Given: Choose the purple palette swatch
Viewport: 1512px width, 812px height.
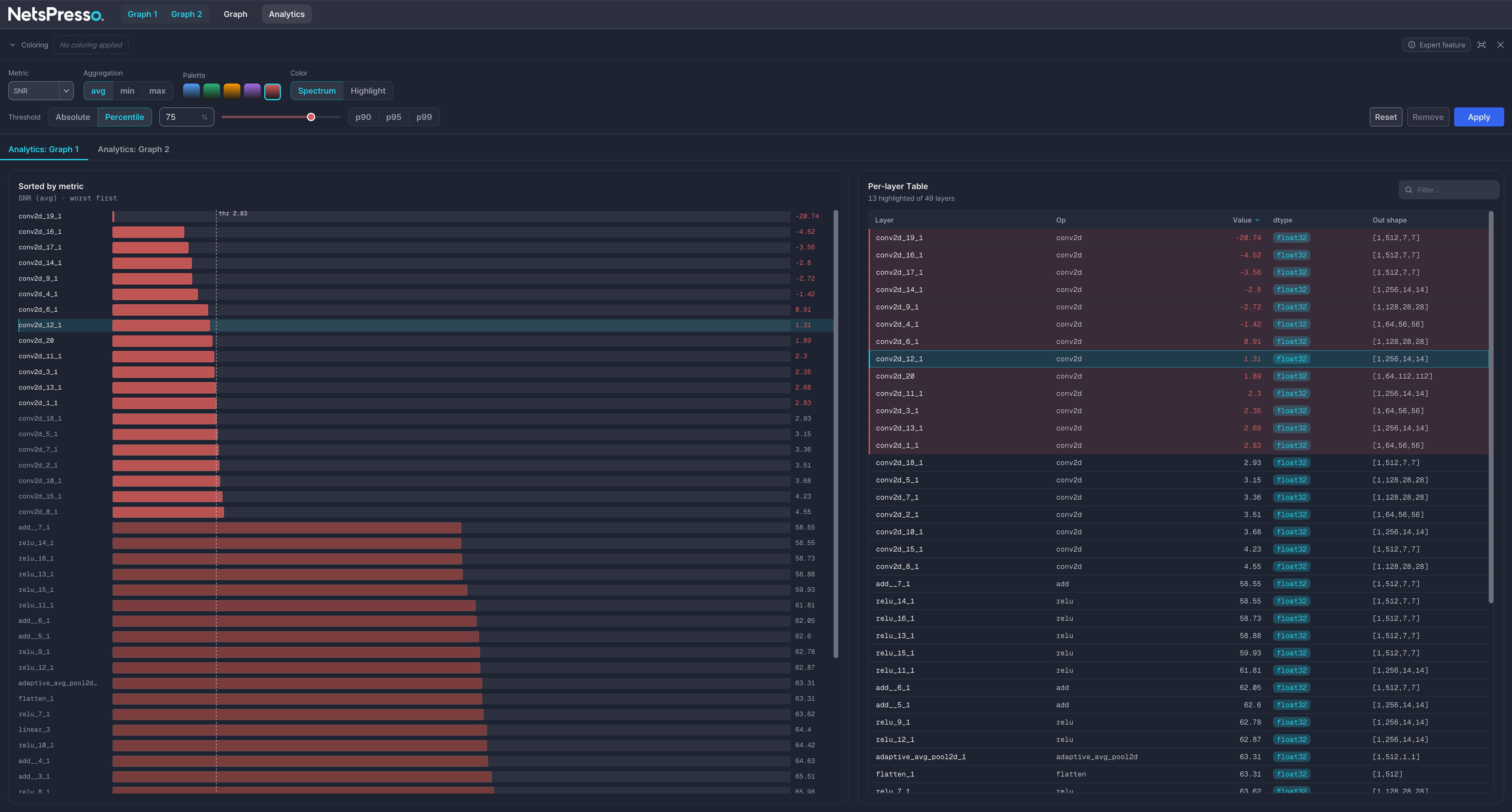Looking at the screenshot, I should (252, 91).
